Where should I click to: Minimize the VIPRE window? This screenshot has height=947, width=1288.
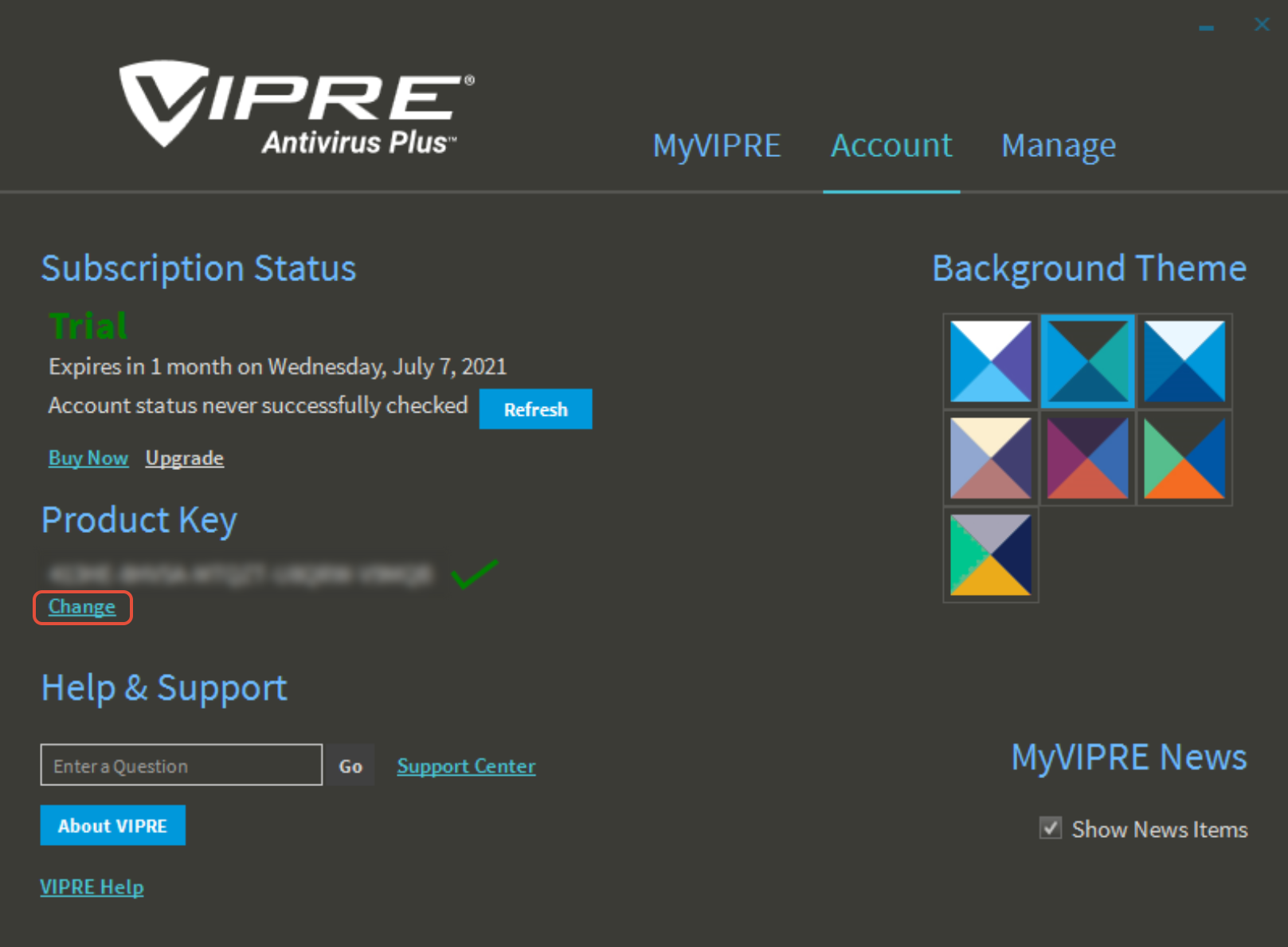[x=1206, y=27]
